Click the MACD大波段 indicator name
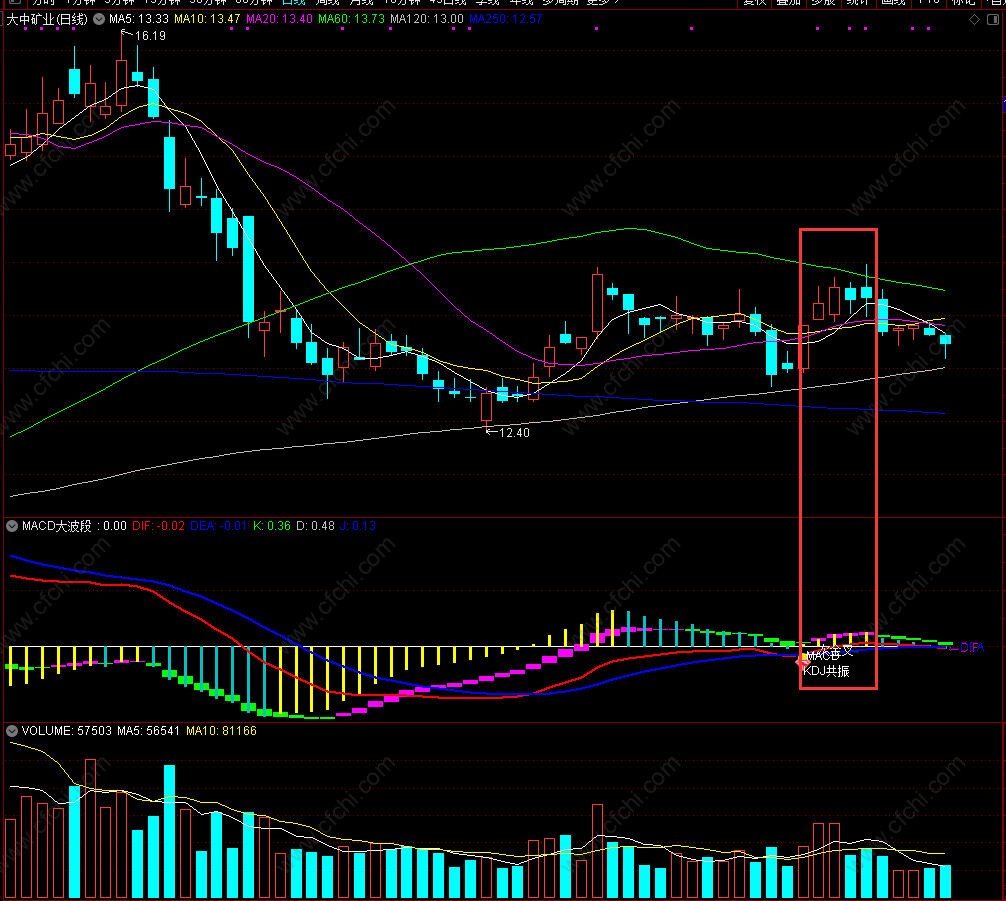This screenshot has height=901, width=1006. pos(57,526)
